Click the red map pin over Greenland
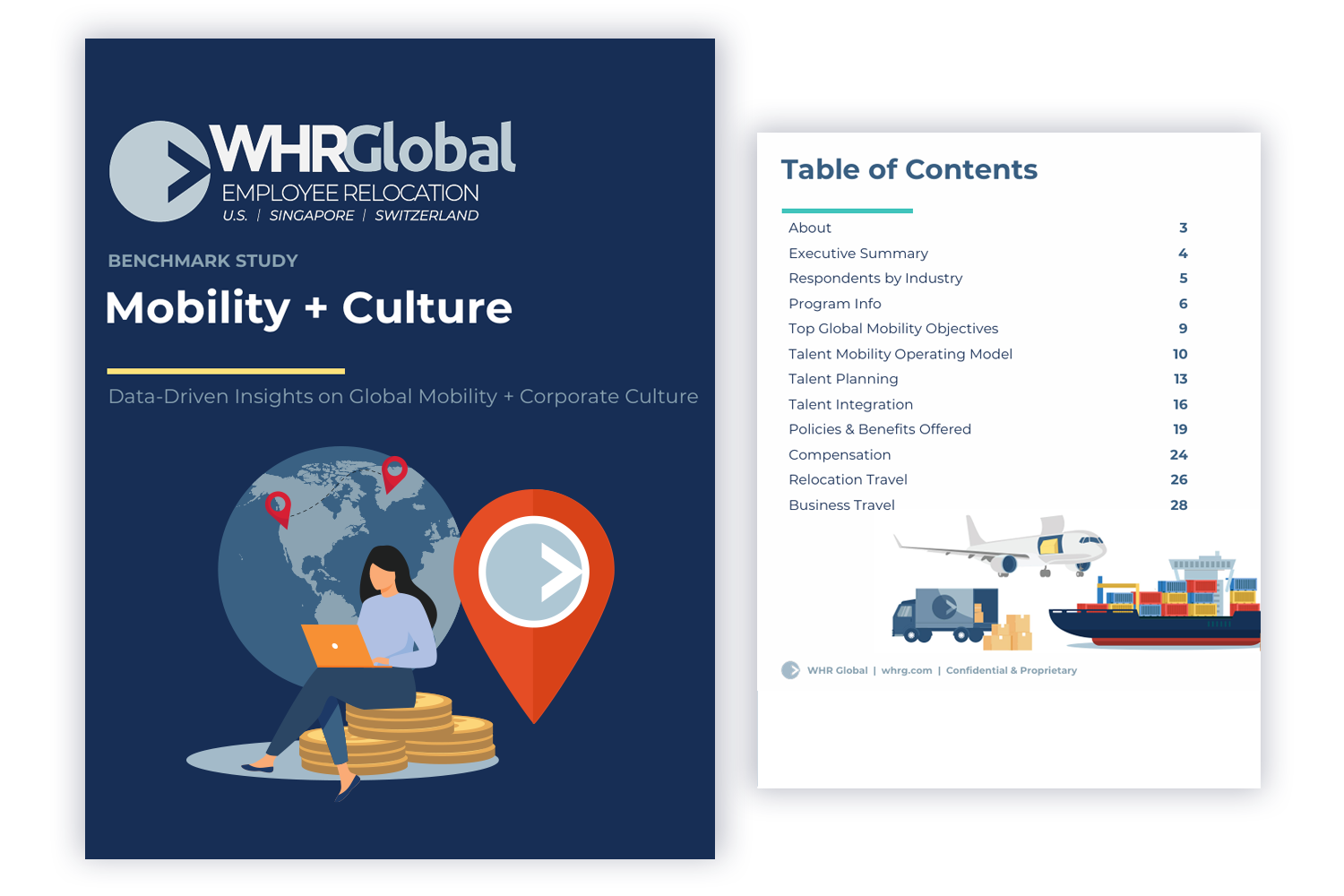 [394, 474]
